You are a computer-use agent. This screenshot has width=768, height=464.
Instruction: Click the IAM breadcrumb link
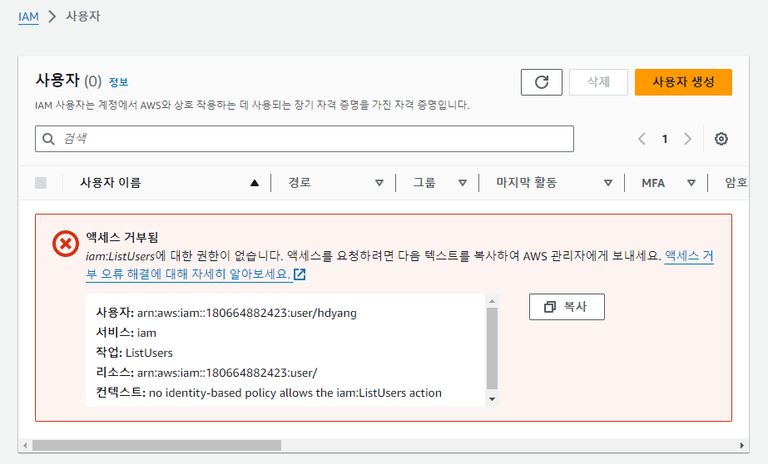coord(28,17)
